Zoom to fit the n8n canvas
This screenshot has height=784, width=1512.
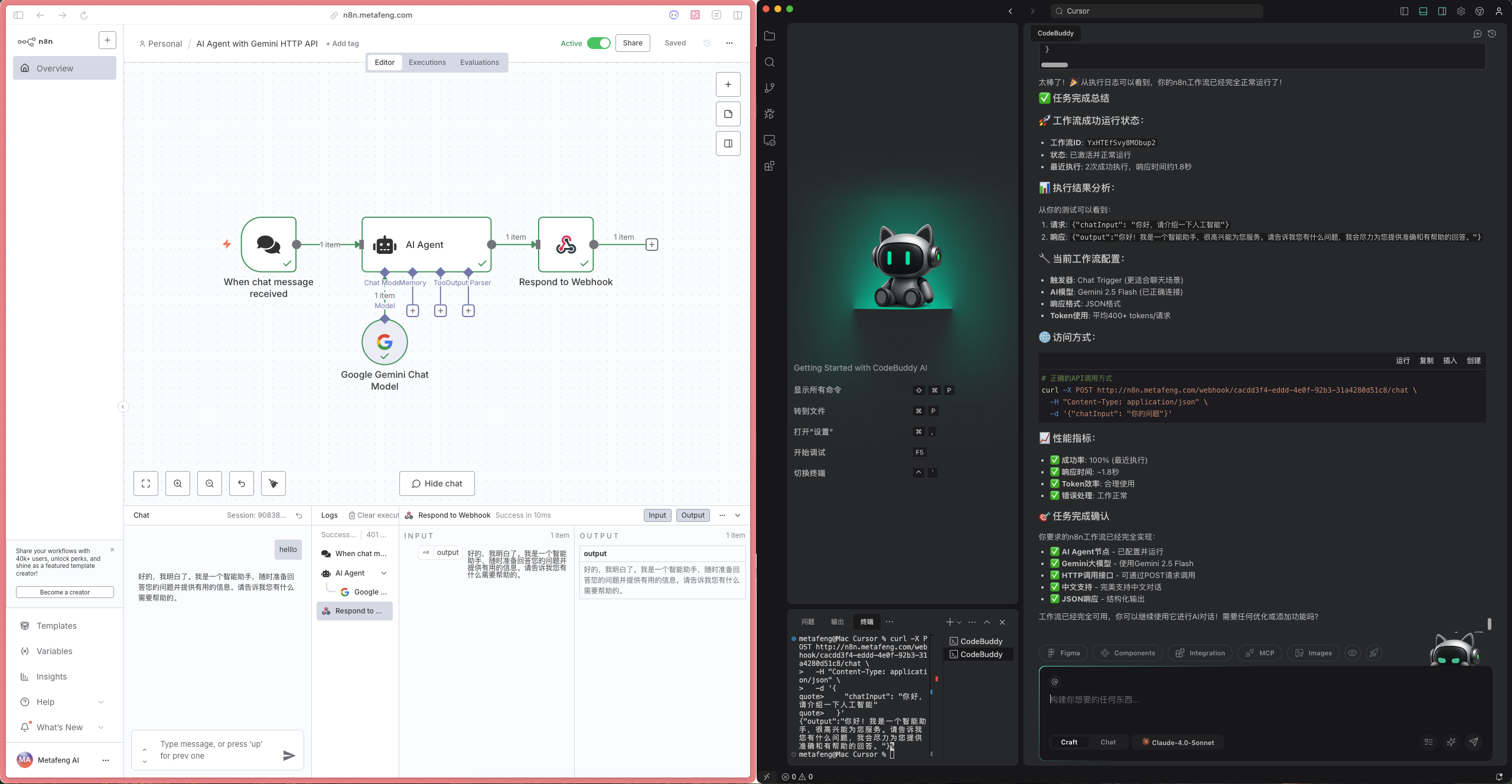[146, 484]
